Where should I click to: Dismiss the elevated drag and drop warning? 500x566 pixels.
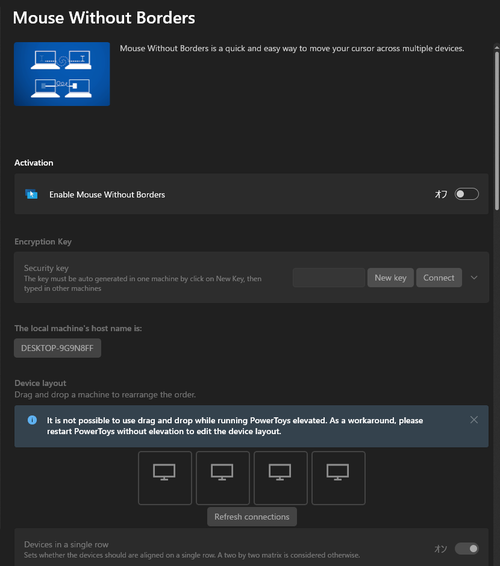[x=474, y=420]
